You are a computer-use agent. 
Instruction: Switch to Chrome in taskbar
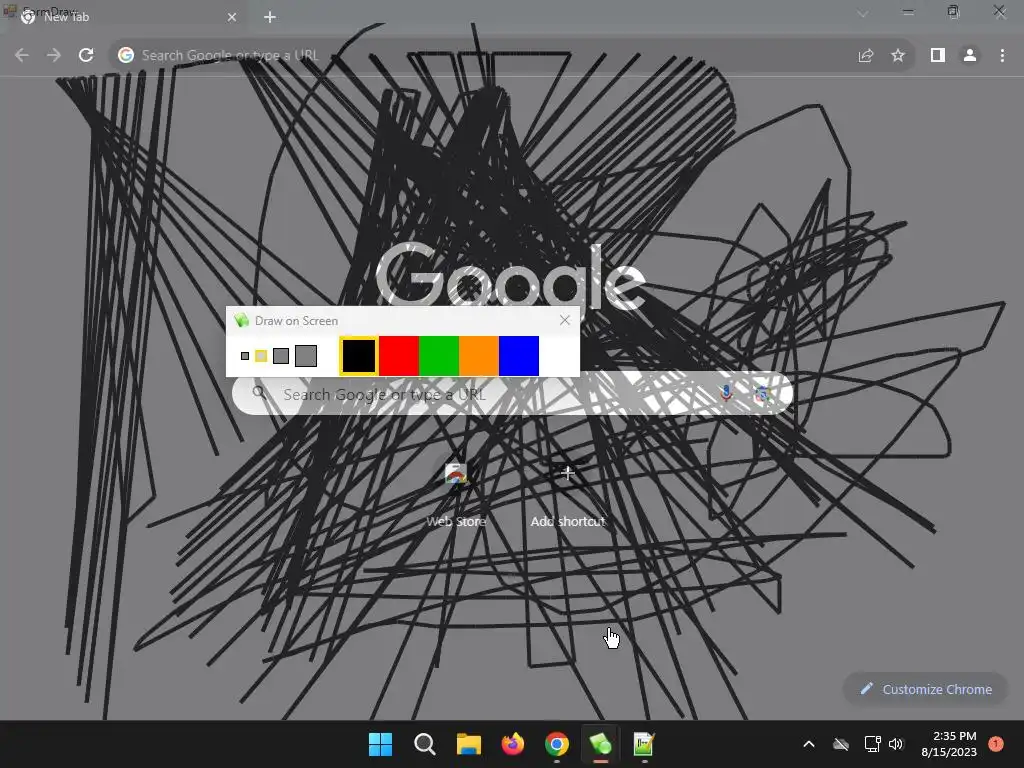click(x=556, y=744)
